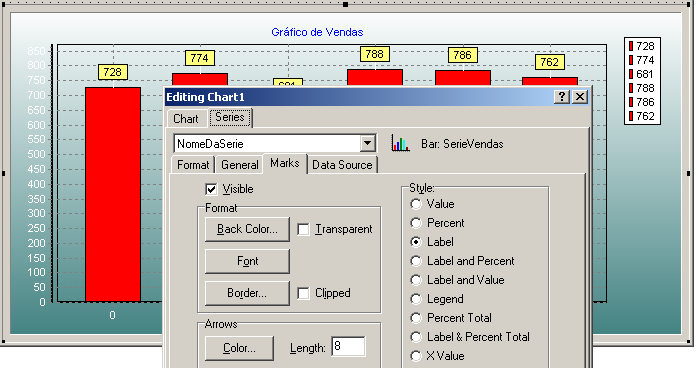Click the red bar labeled 728
Image resolution: width=698 pixels, height=368 pixels.
pyautogui.click(x=113, y=194)
